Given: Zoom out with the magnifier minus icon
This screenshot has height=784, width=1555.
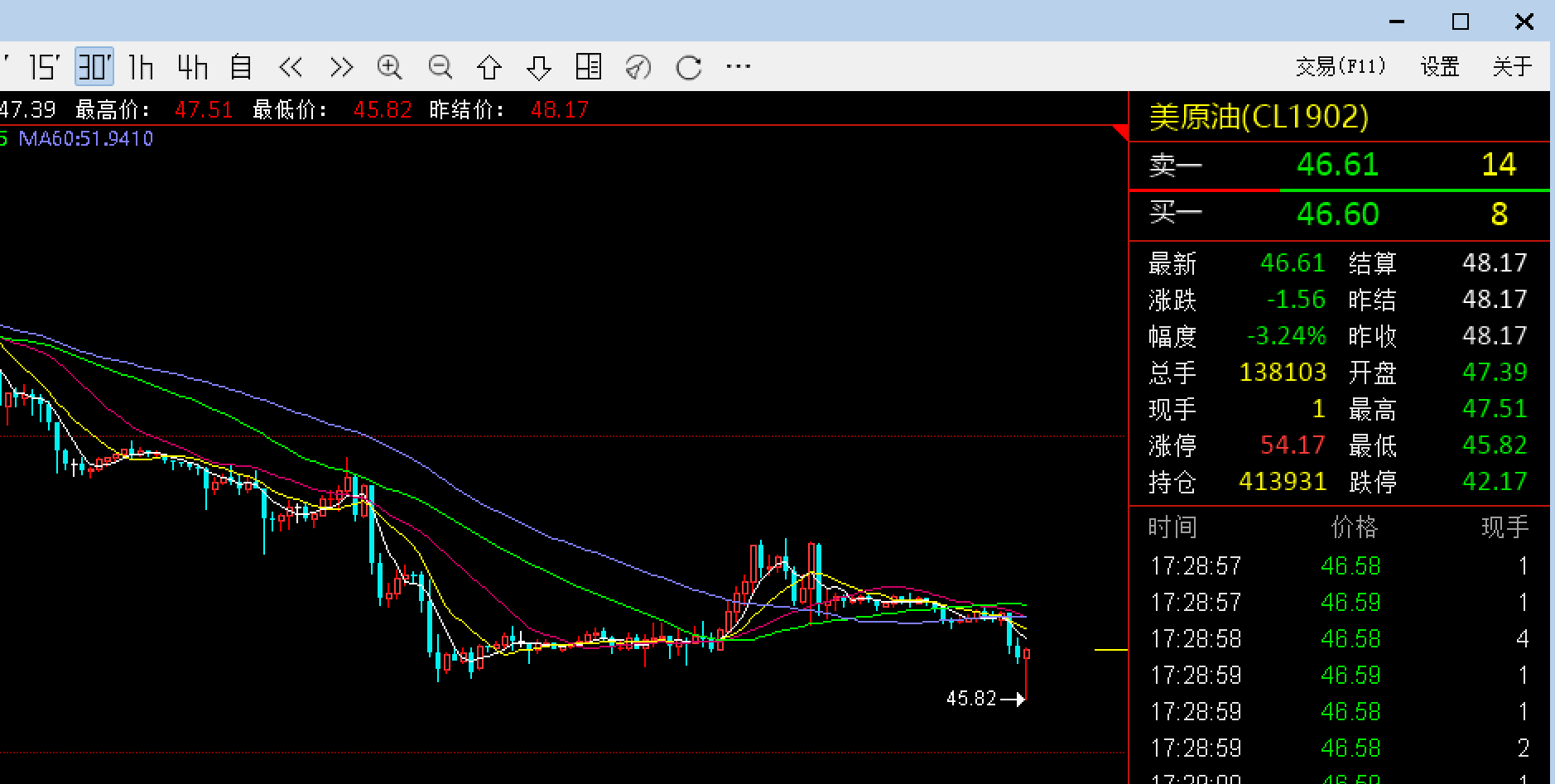Looking at the screenshot, I should 440,67.
